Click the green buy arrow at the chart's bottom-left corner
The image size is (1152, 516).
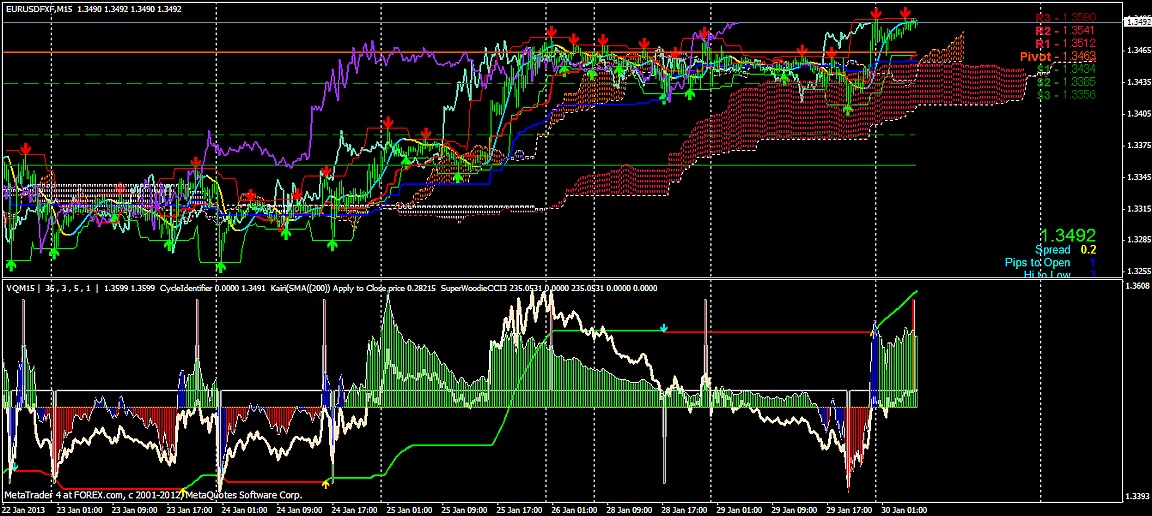coord(11,264)
